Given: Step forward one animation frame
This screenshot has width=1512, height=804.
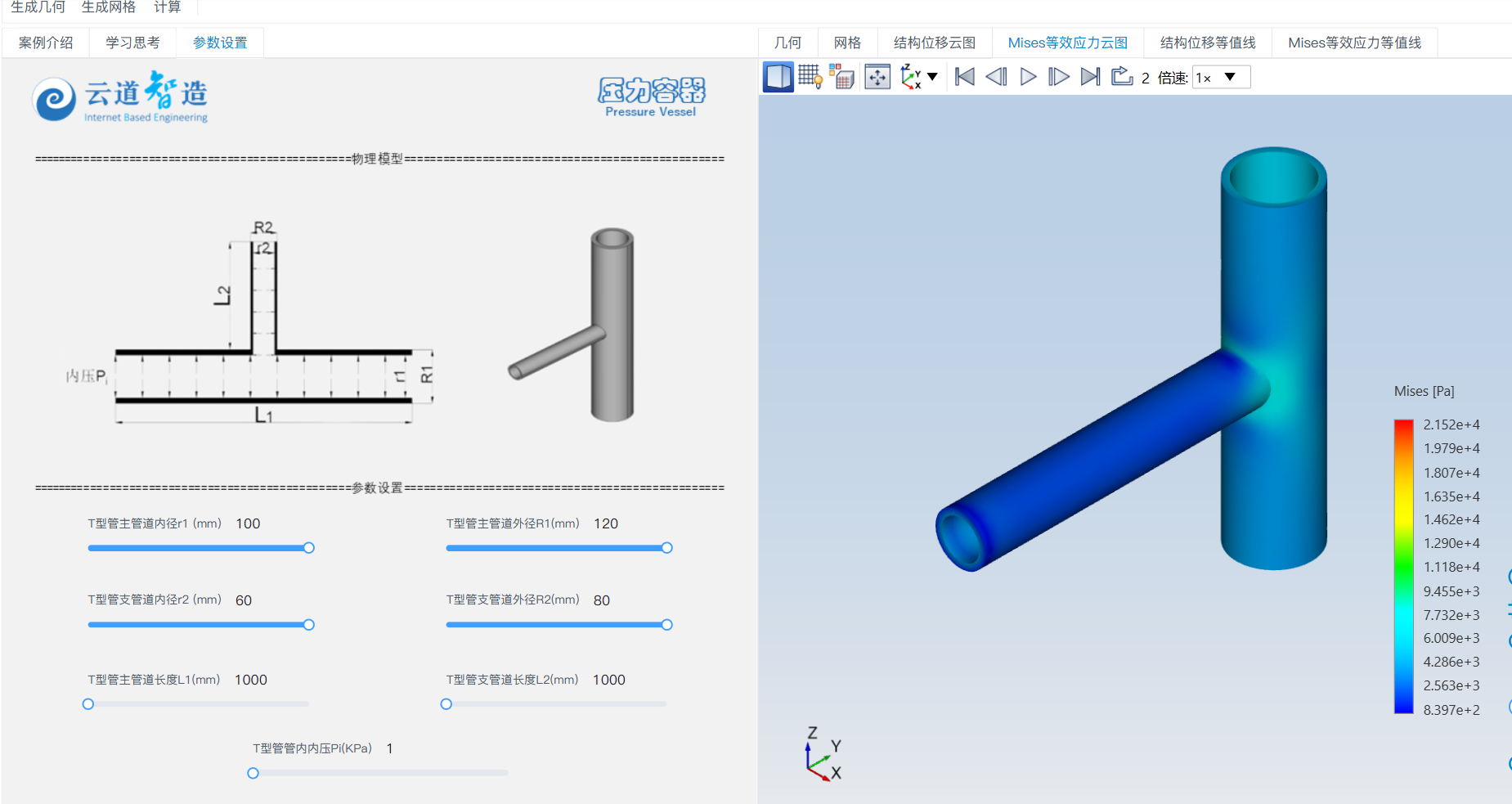Looking at the screenshot, I should click(x=1058, y=77).
